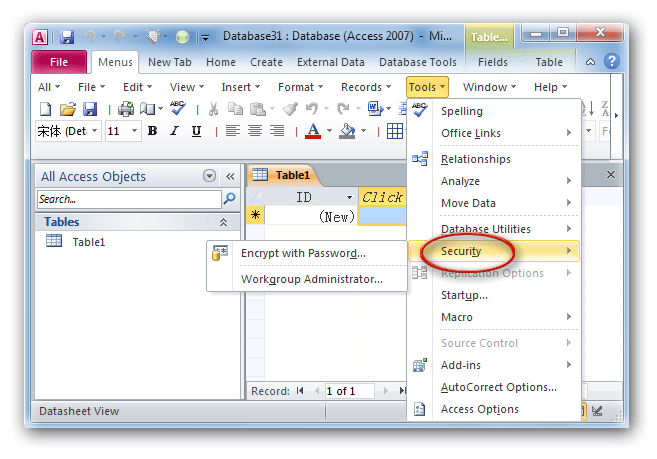Image resolution: width=657 pixels, height=459 pixels.
Task: Collapse the navigation pane with shutter button
Action: (x=230, y=176)
